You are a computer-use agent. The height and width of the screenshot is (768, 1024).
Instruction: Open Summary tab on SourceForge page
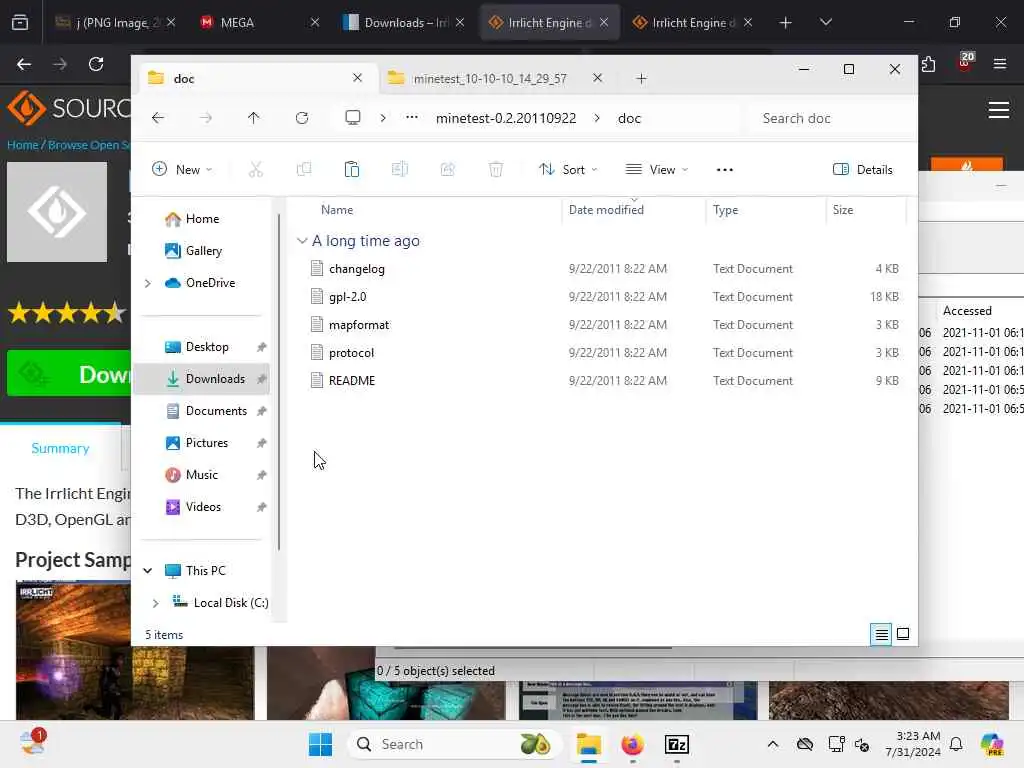tap(60, 448)
